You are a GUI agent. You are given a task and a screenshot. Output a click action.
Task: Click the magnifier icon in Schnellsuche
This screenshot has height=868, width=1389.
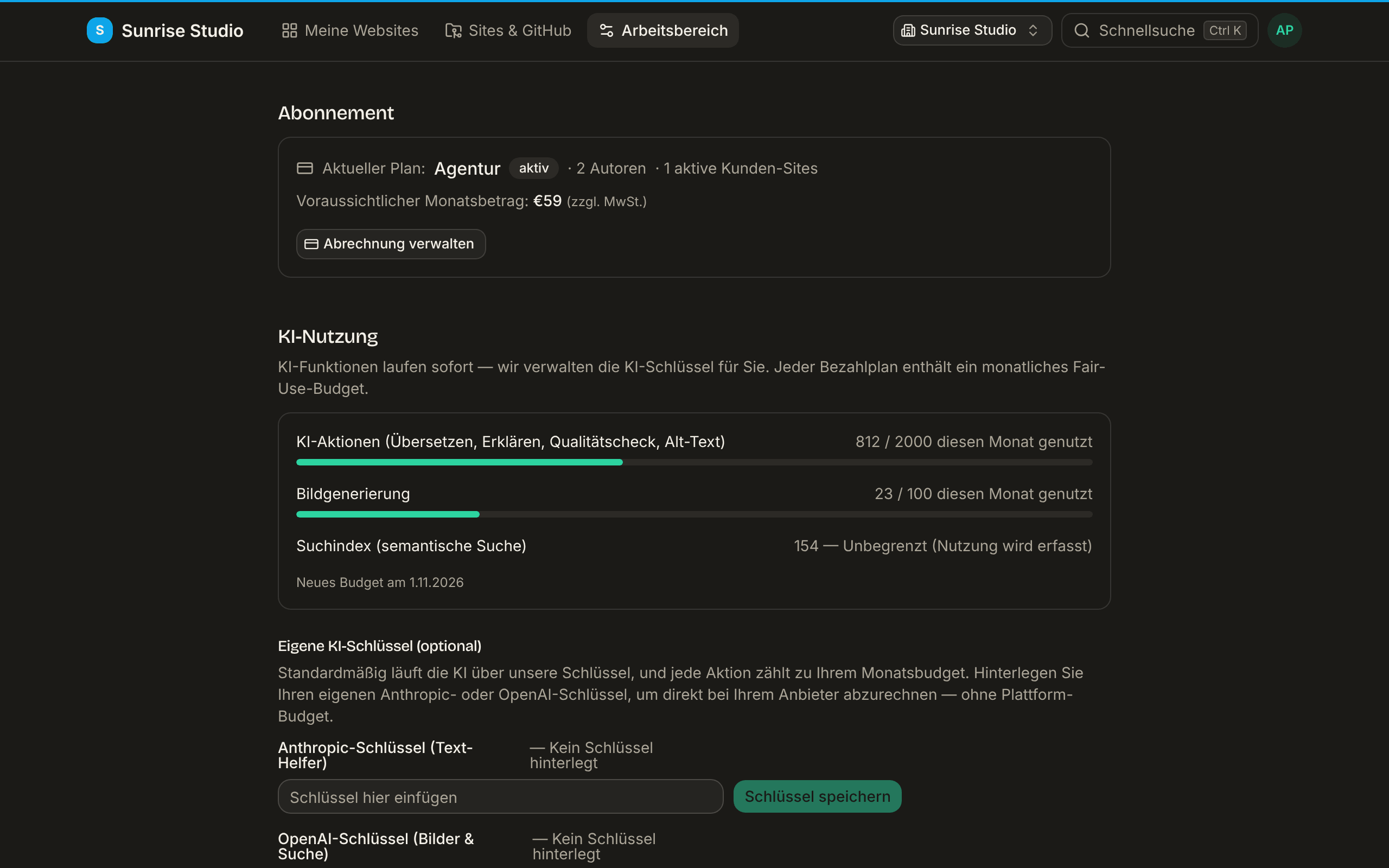click(x=1082, y=30)
